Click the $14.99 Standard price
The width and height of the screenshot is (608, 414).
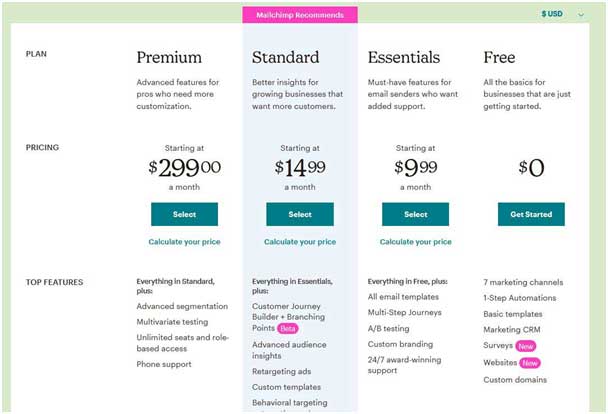tap(300, 167)
